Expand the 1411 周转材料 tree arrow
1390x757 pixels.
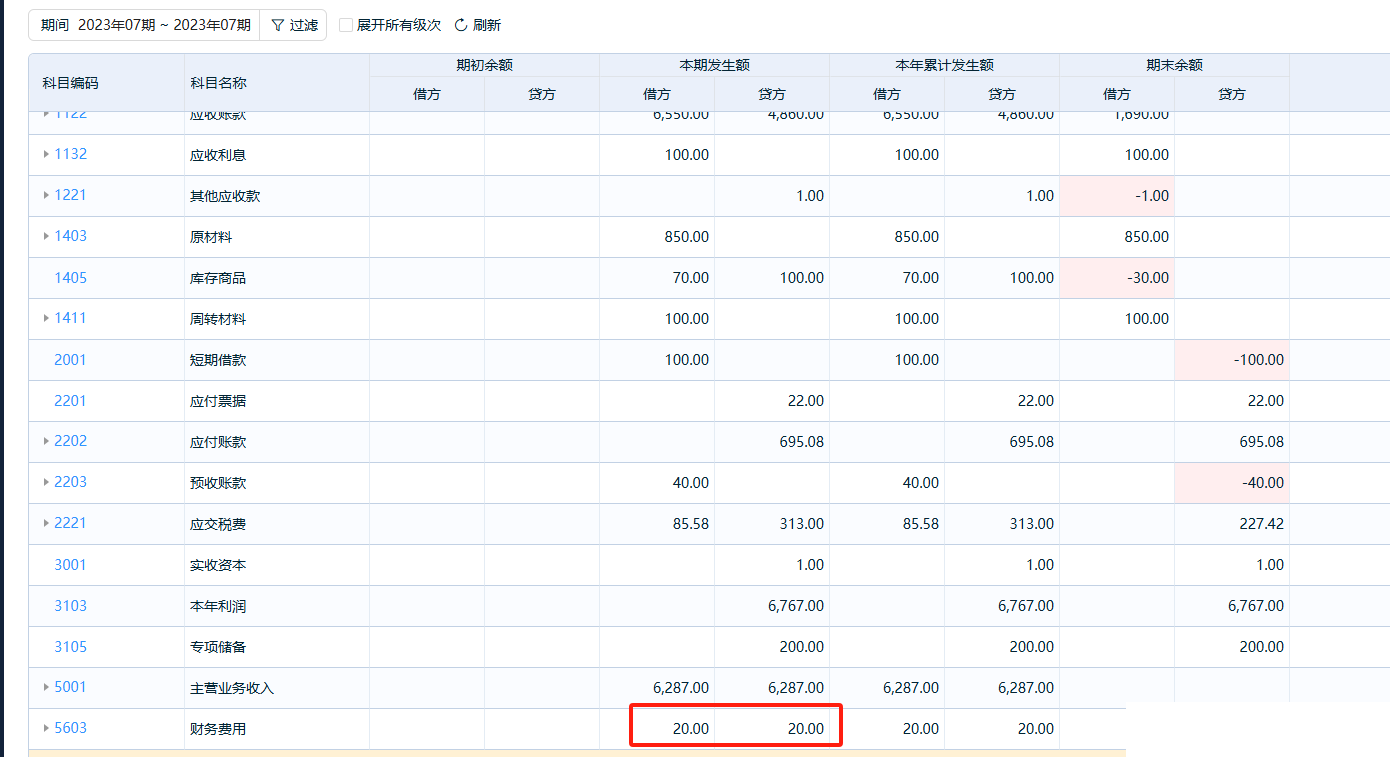[46, 318]
